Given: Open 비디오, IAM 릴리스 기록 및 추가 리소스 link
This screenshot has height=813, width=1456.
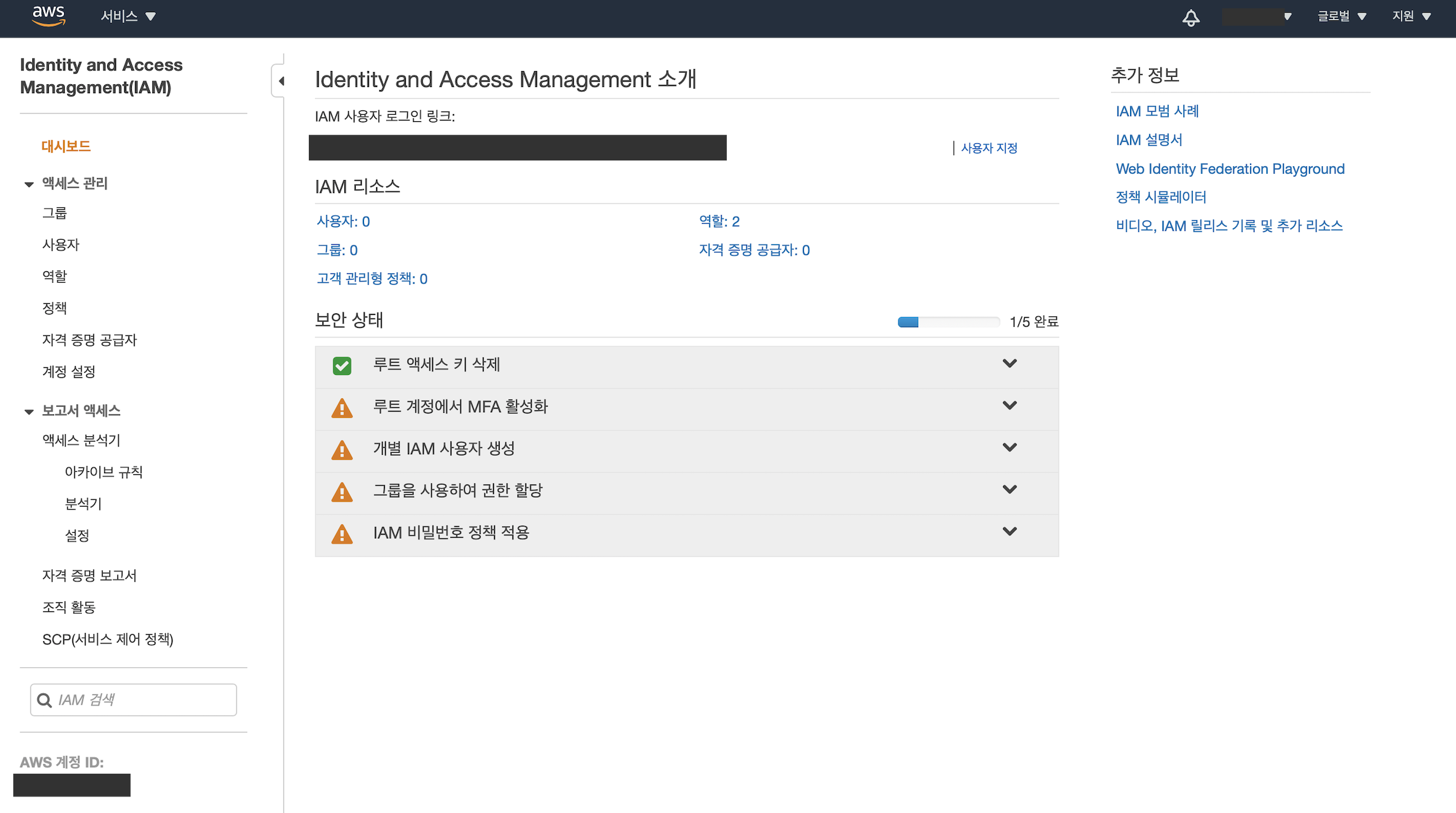Looking at the screenshot, I should [1229, 225].
